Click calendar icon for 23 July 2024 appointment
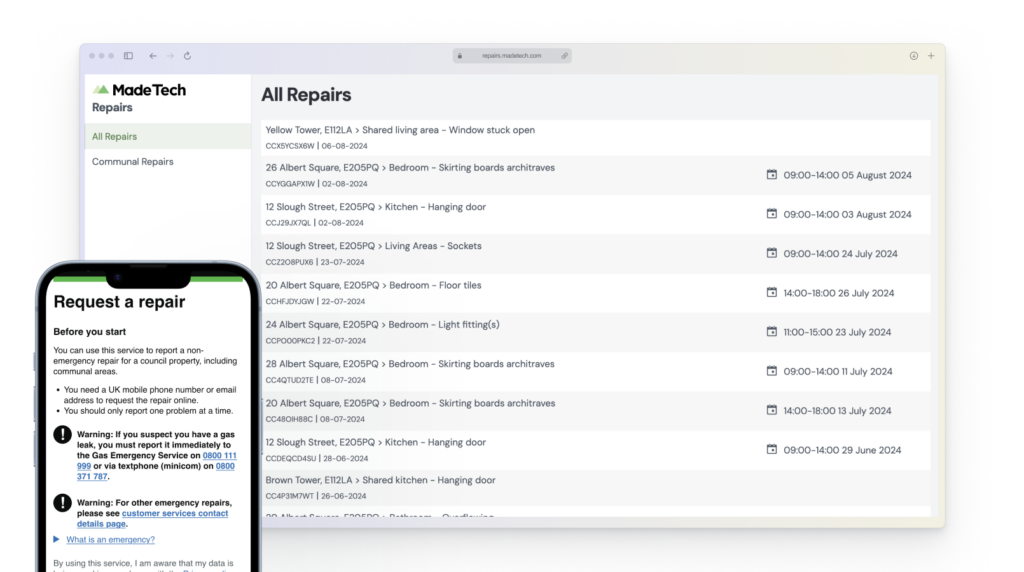This screenshot has width=1024, height=572. coord(772,332)
